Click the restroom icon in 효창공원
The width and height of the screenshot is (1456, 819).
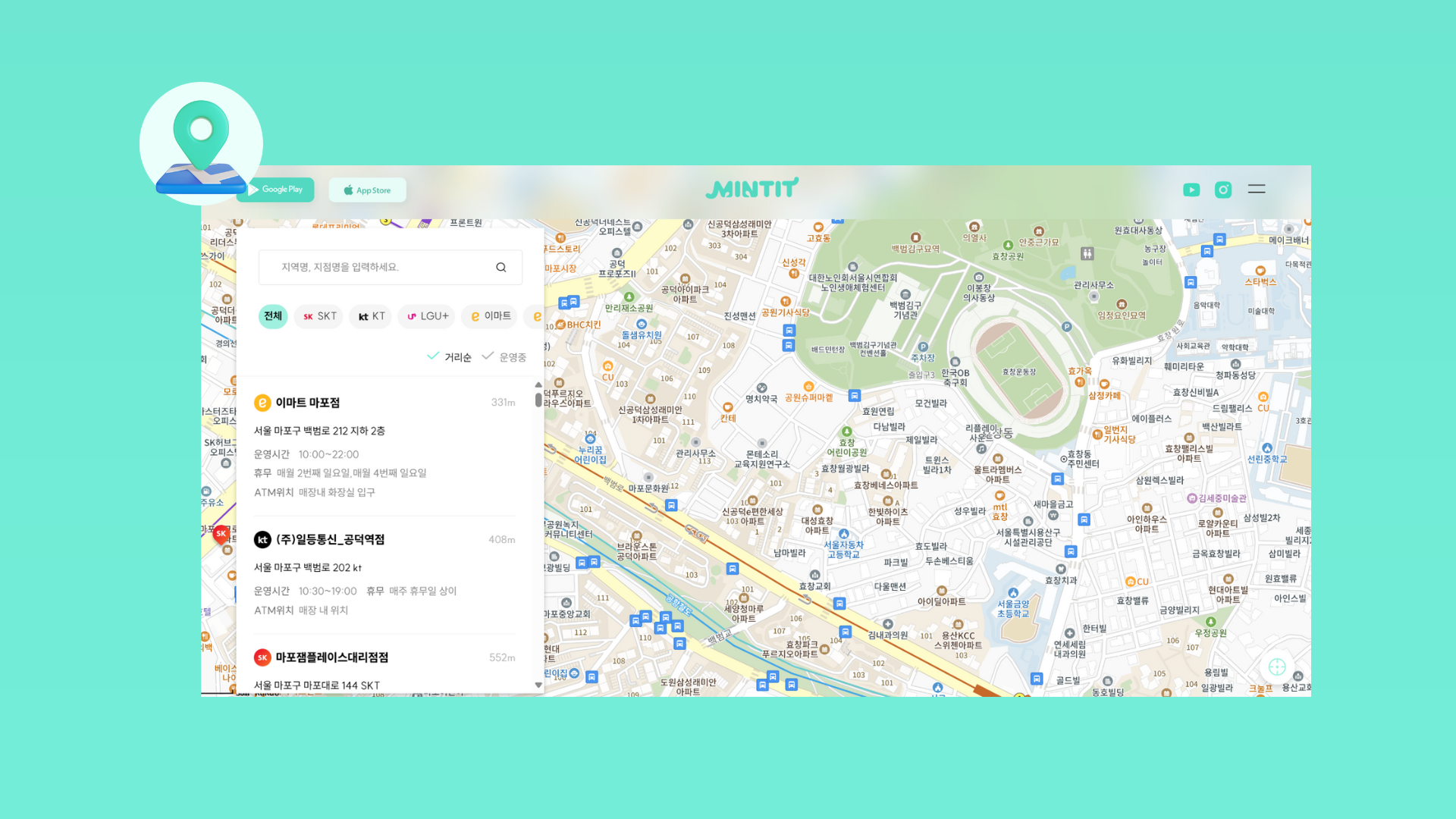(x=1087, y=254)
